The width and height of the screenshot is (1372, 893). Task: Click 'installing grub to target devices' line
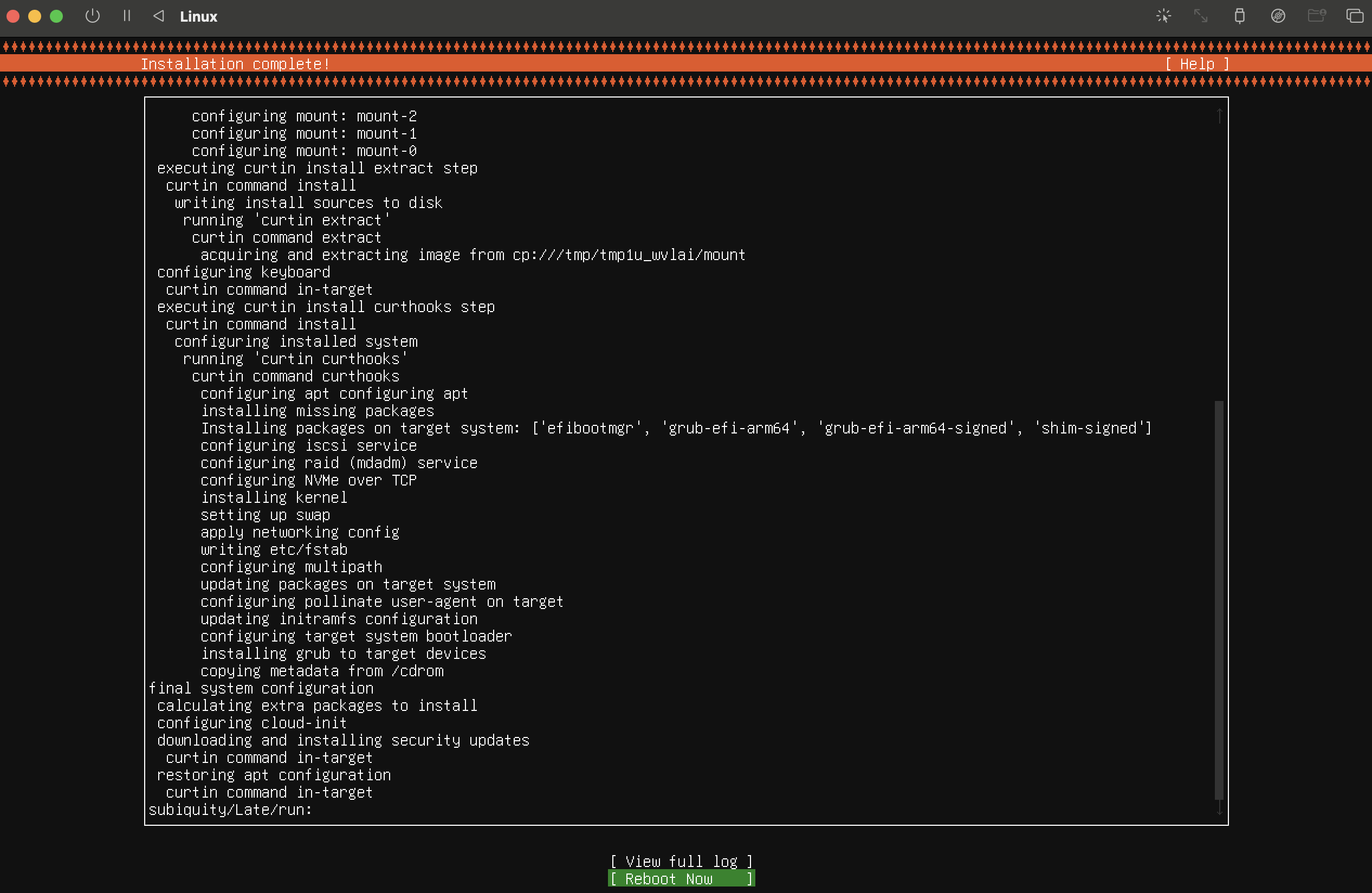click(344, 653)
